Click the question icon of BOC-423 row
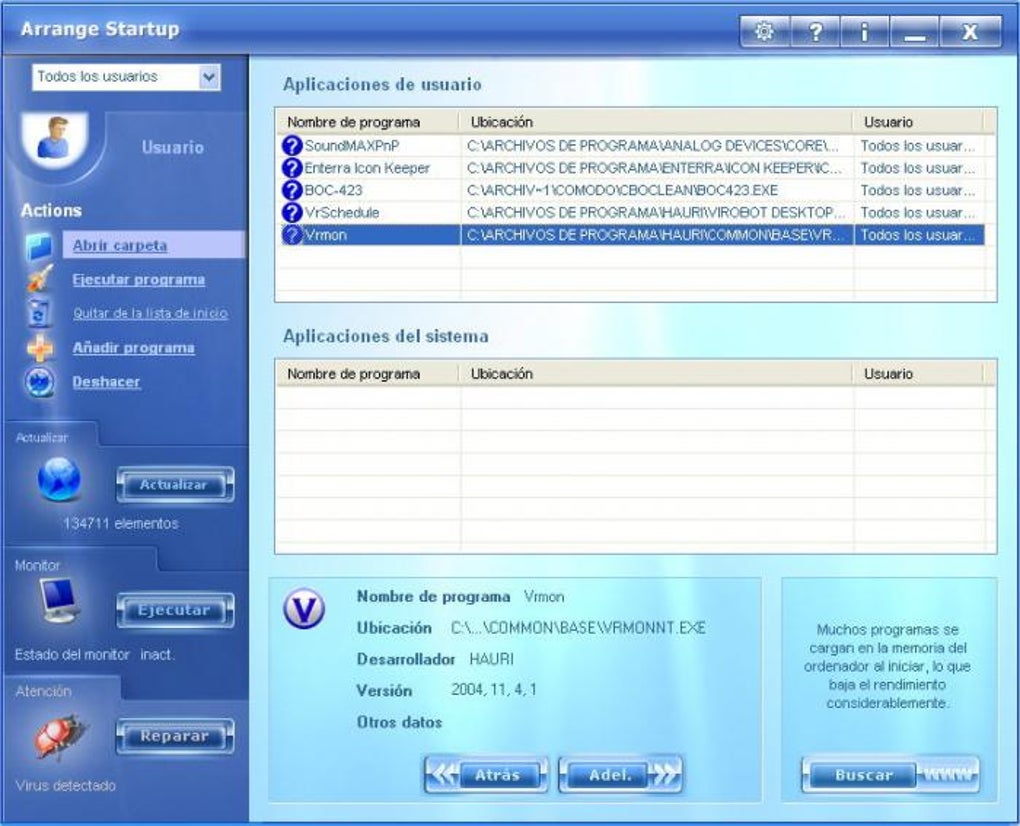This screenshot has width=1020, height=826. coord(292,190)
